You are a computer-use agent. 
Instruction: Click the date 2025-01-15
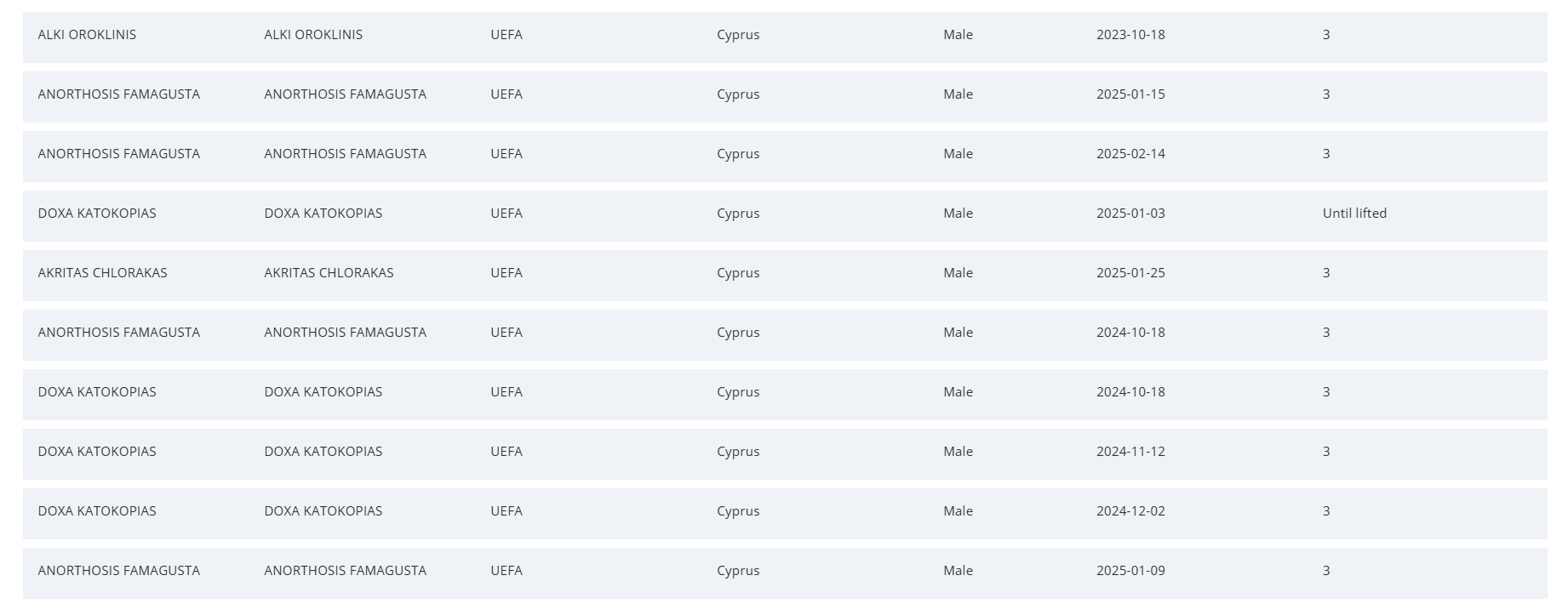tap(1130, 94)
